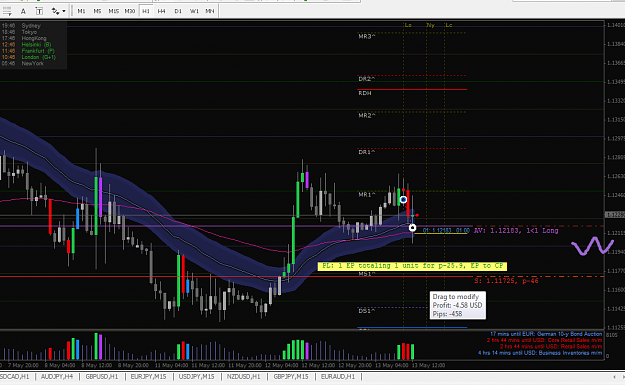Open the AUDJPY,H4 chart tab
The height and width of the screenshot is (385, 625).
57,377
